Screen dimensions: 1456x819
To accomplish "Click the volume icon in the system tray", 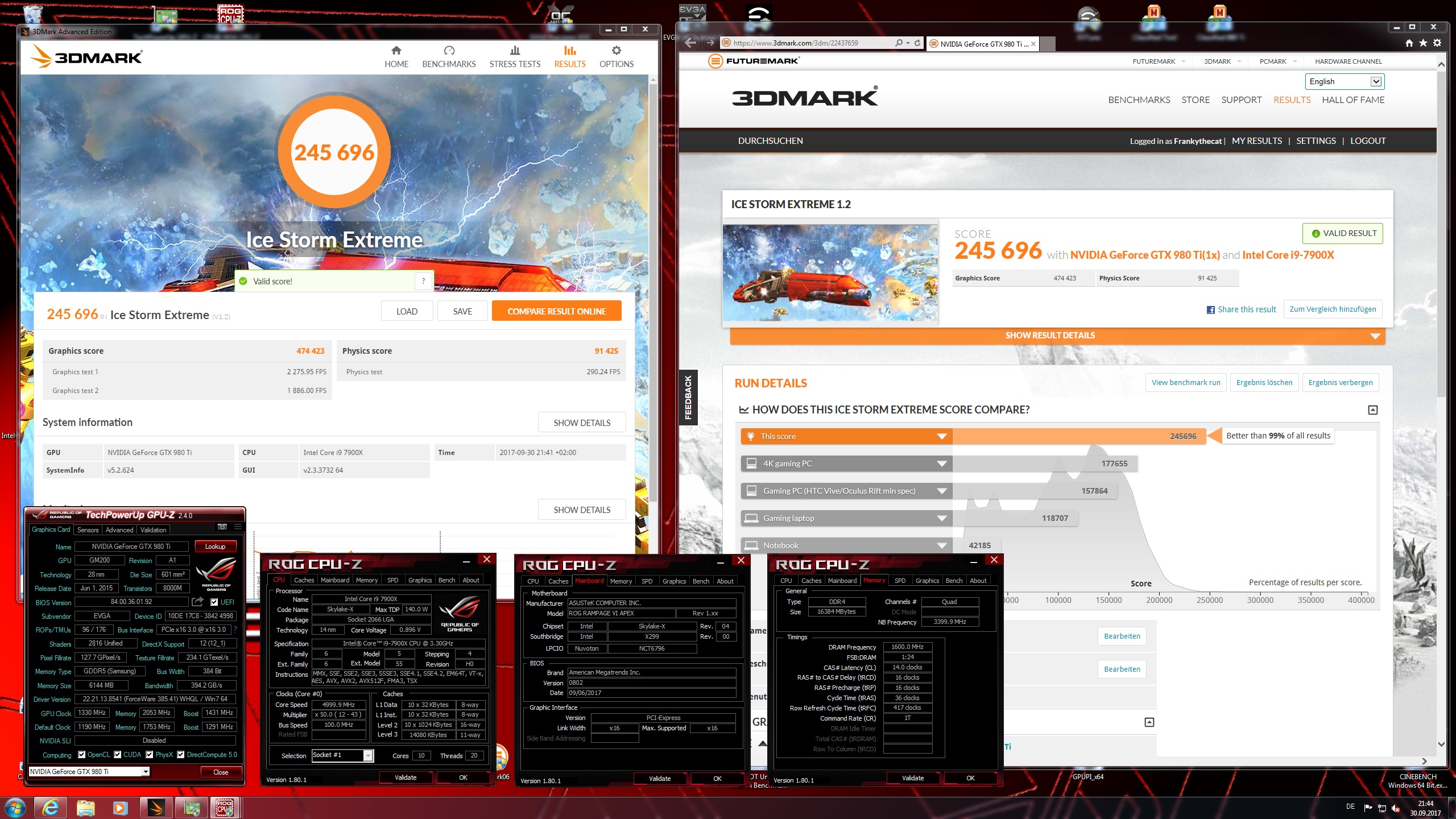I will [1395, 808].
